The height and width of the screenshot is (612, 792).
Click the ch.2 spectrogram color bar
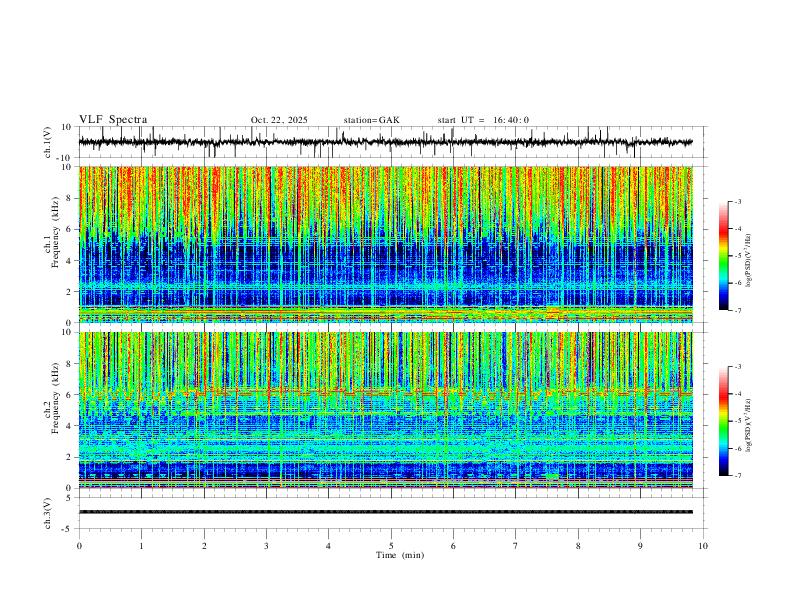[x=723, y=421]
